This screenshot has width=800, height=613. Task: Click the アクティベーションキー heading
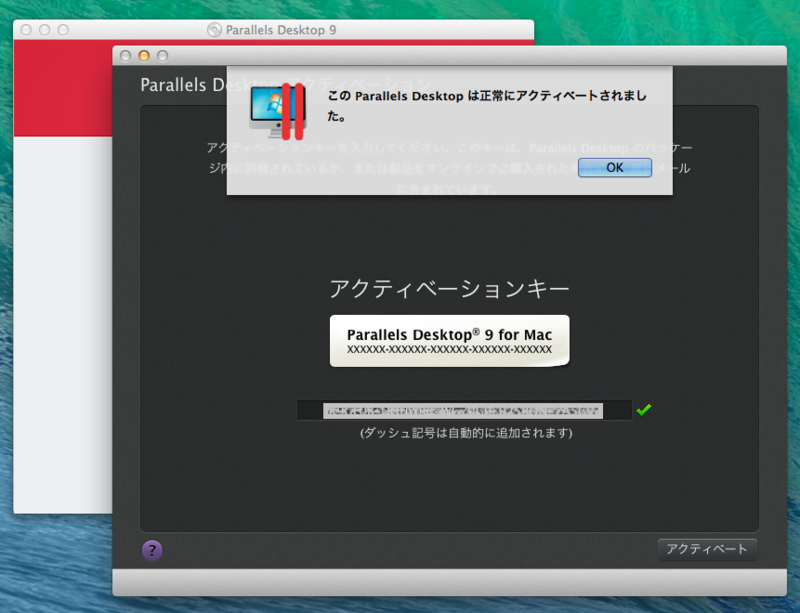[x=449, y=287]
